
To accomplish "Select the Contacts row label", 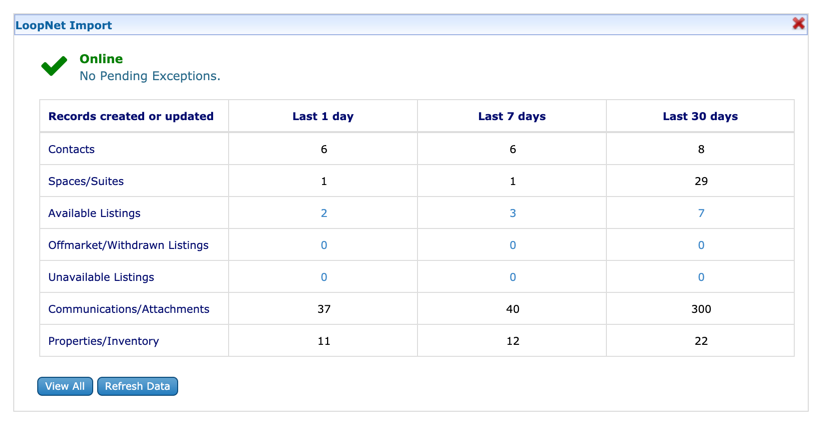I will [72, 149].
